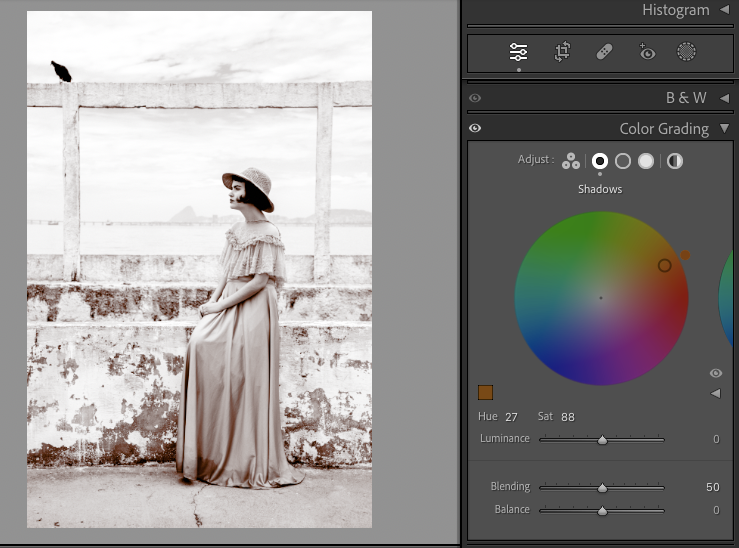Activate the Red Eye correction tool

pos(647,52)
